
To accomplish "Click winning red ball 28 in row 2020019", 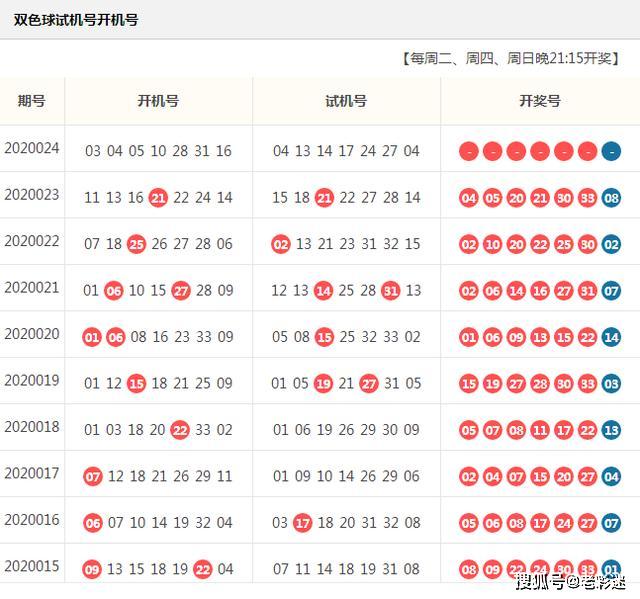I will [540, 384].
